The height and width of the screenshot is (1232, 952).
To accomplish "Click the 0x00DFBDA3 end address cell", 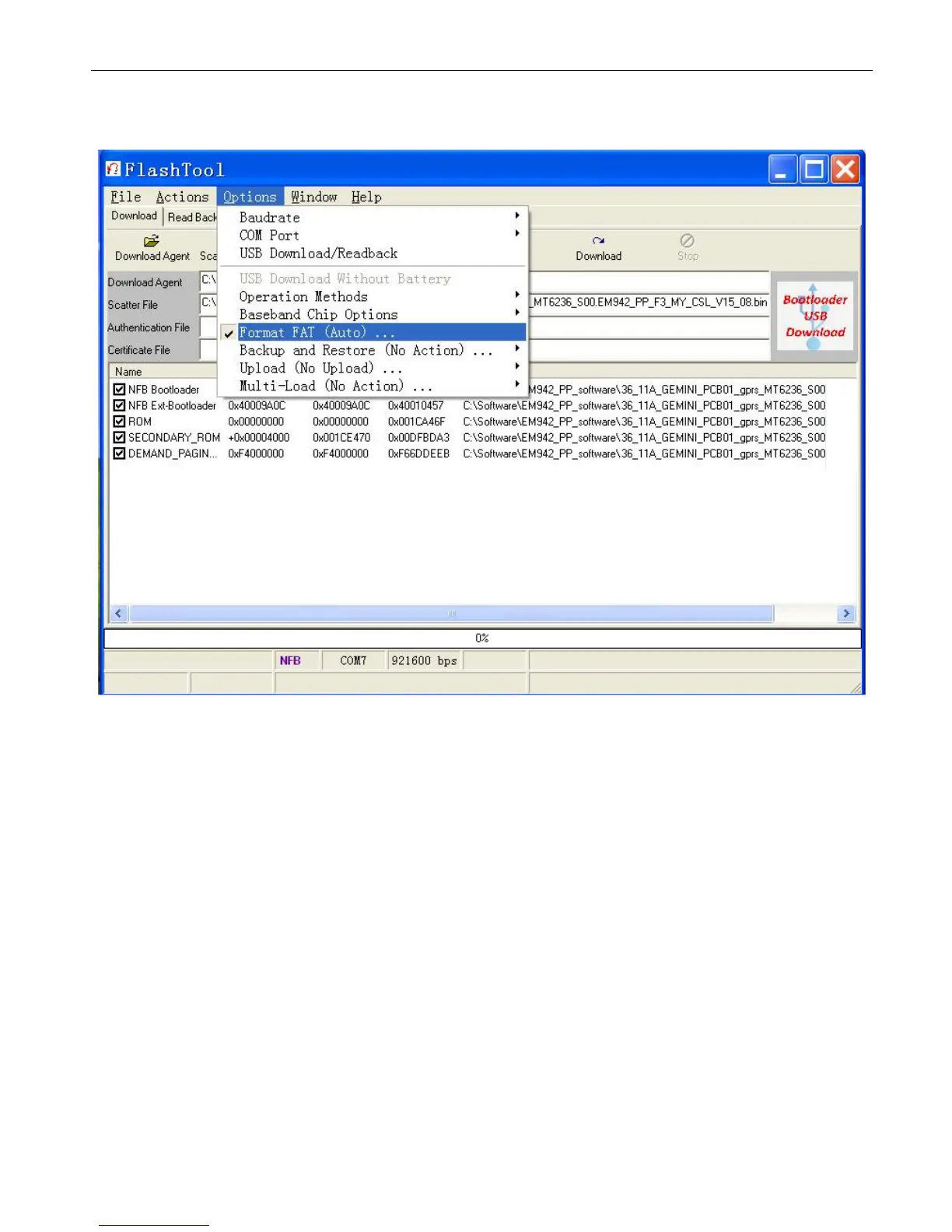I will coord(418,437).
